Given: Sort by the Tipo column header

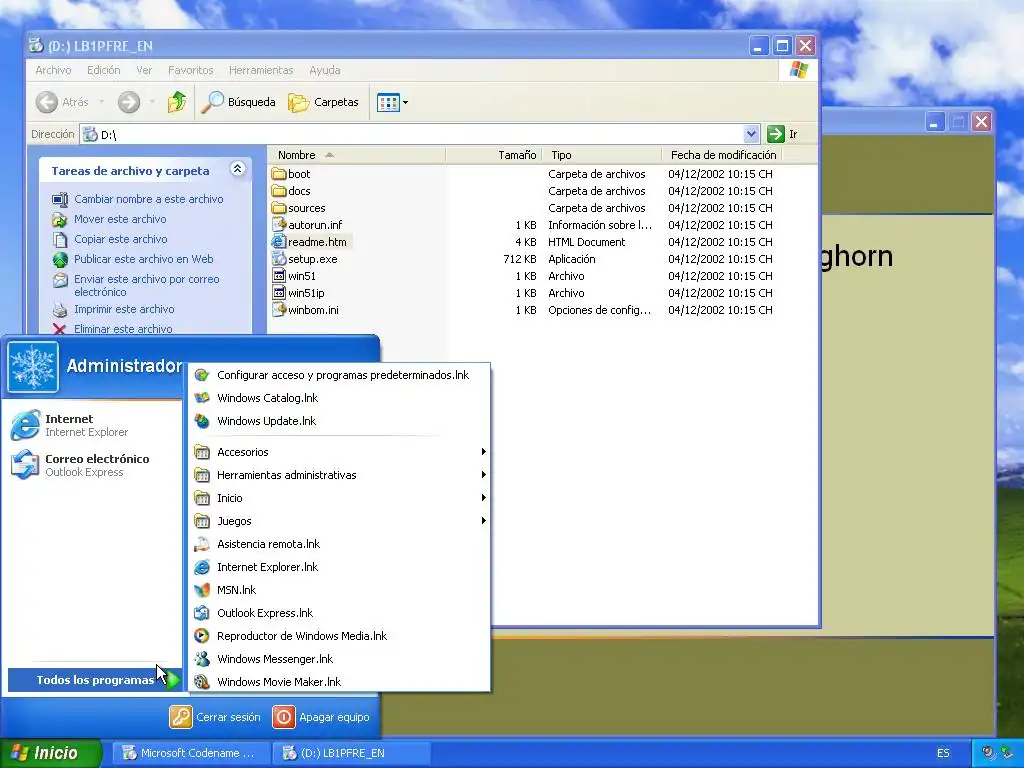Looking at the screenshot, I should (x=601, y=155).
